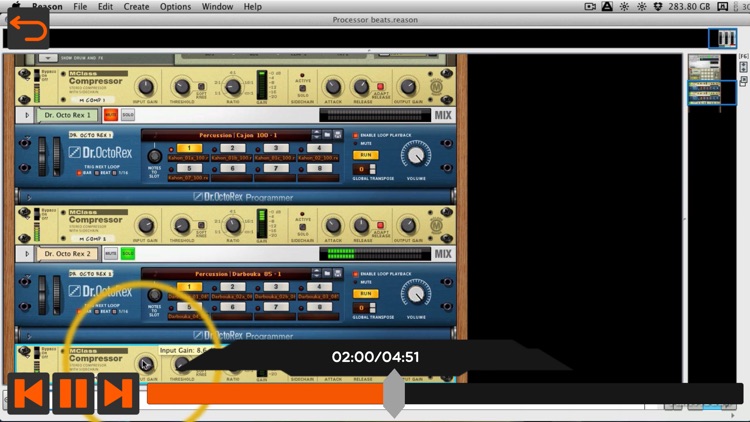Adjust Attack knob on compressor above Dr. Octo Rex 1
750x422 pixels.
[x=333, y=87]
